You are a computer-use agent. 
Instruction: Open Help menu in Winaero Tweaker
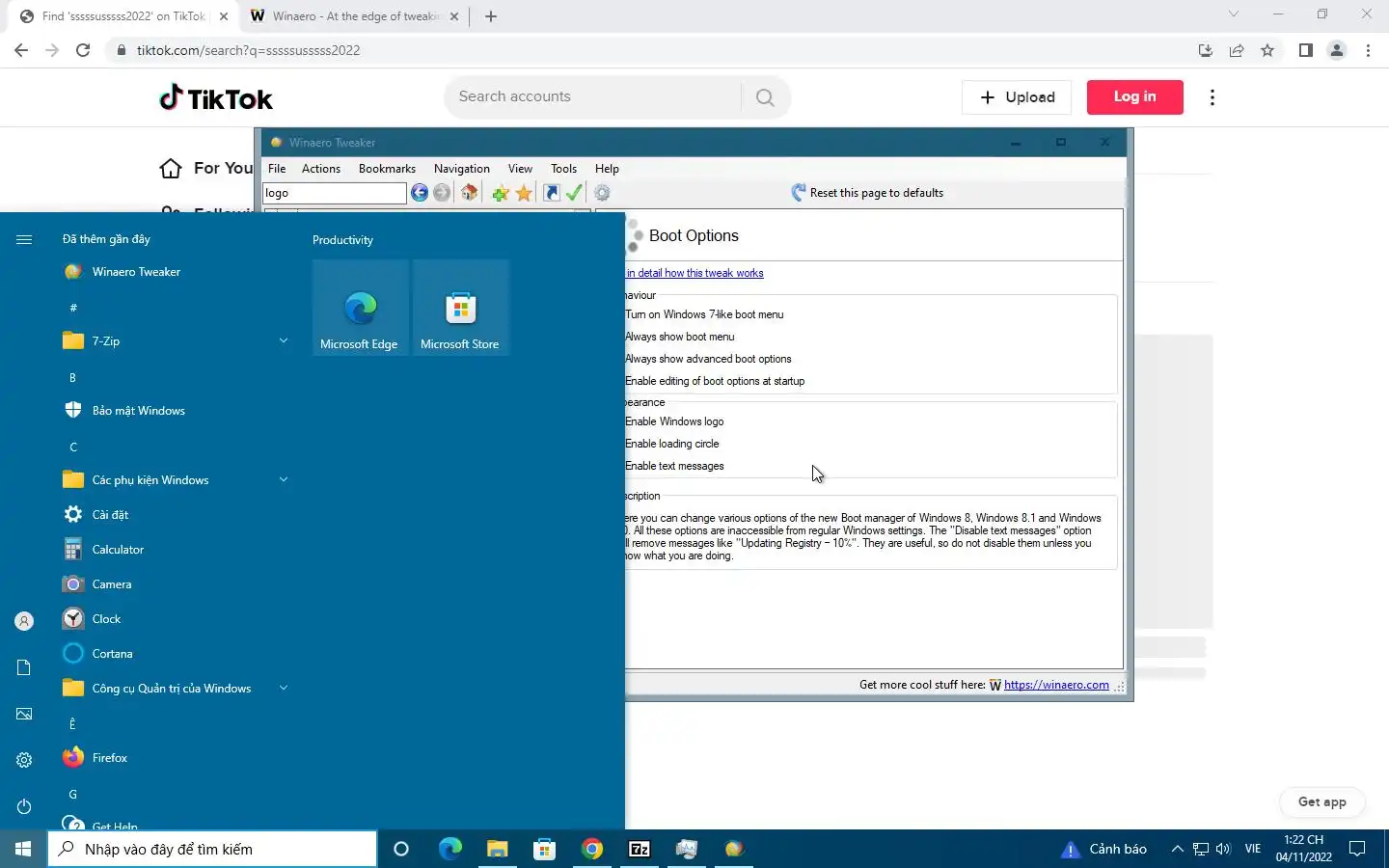click(x=607, y=169)
